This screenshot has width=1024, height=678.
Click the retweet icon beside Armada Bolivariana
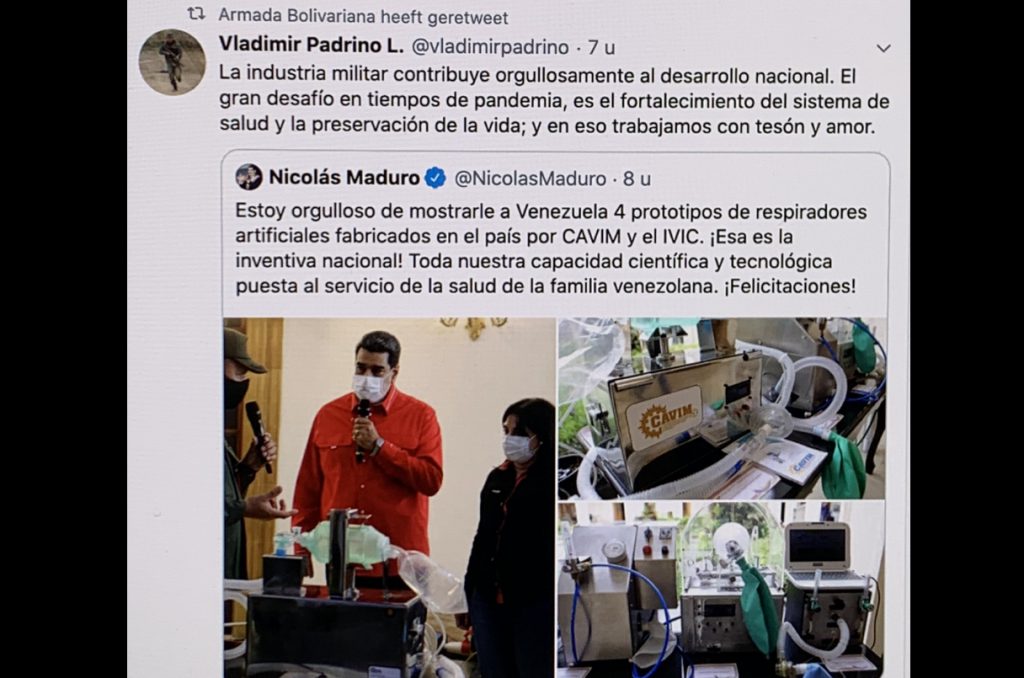pyautogui.click(x=196, y=14)
